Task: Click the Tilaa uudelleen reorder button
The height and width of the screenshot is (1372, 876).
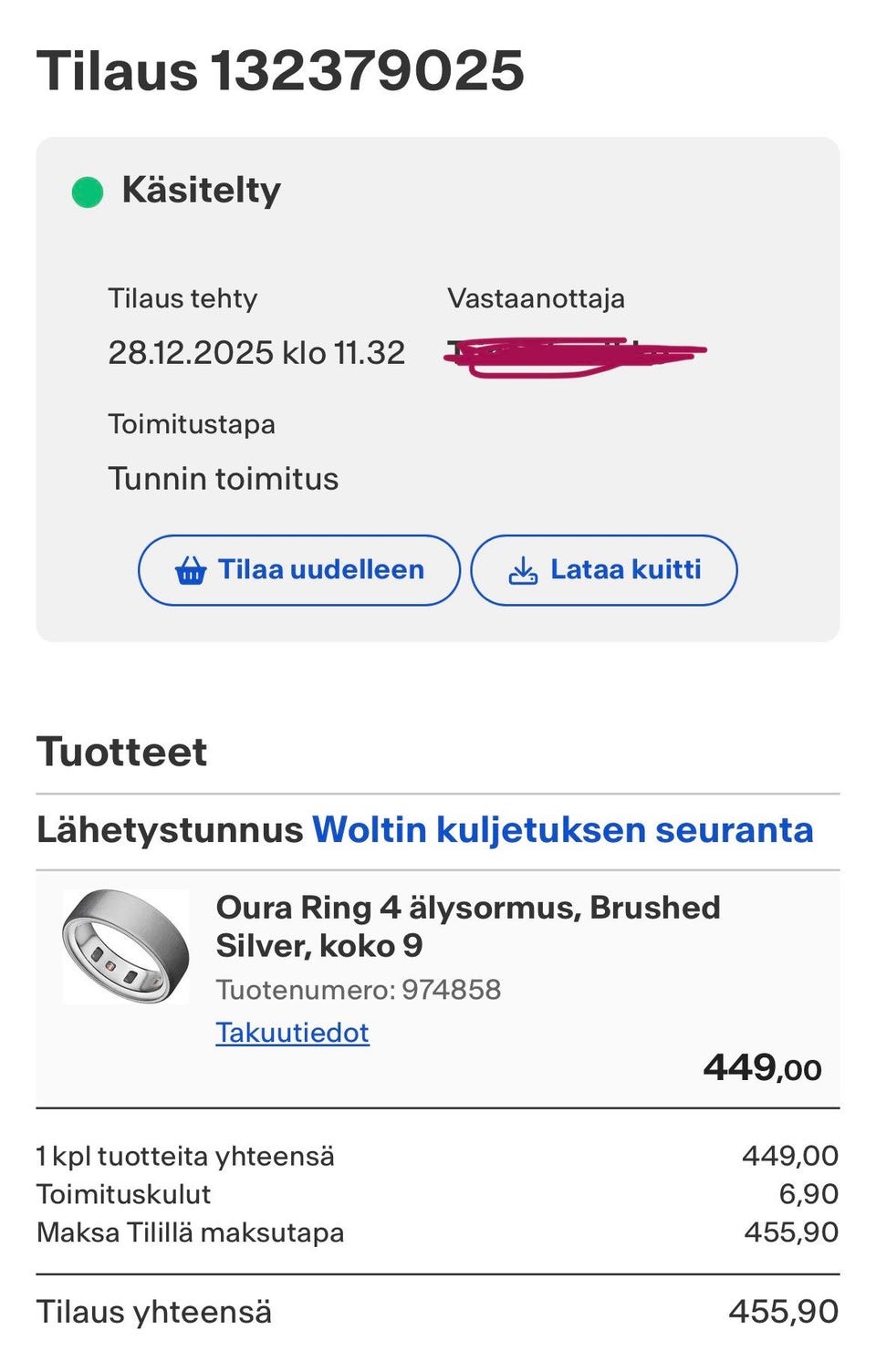Action: [298, 570]
